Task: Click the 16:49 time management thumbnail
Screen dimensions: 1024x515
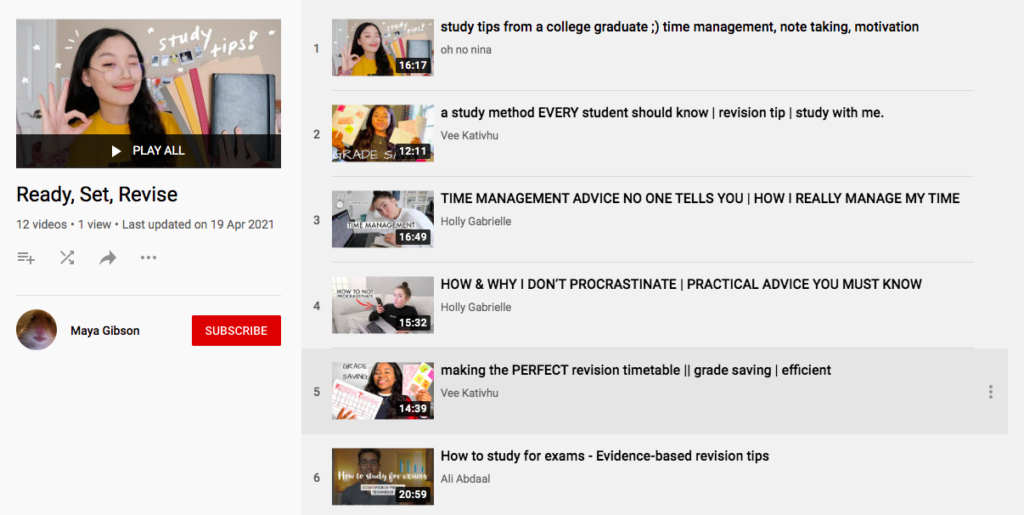Action: pos(383,219)
